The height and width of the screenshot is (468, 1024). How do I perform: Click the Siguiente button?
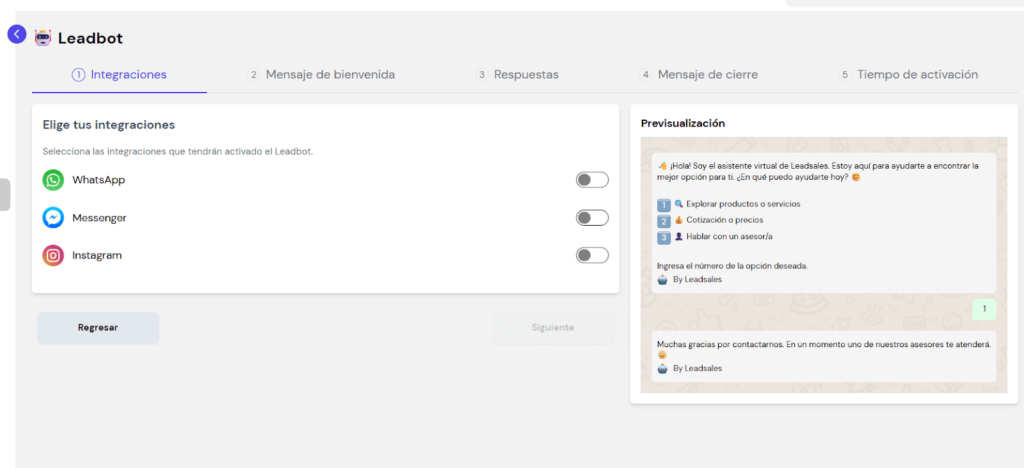pos(552,328)
